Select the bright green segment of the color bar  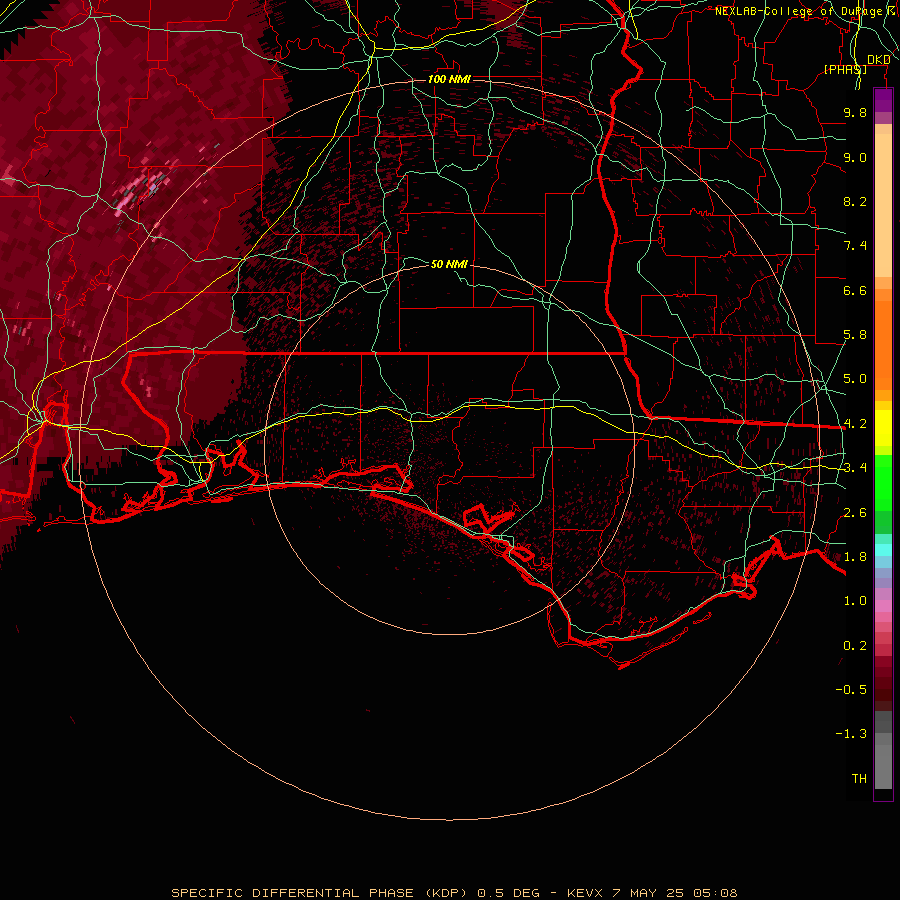pyautogui.click(x=883, y=483)
